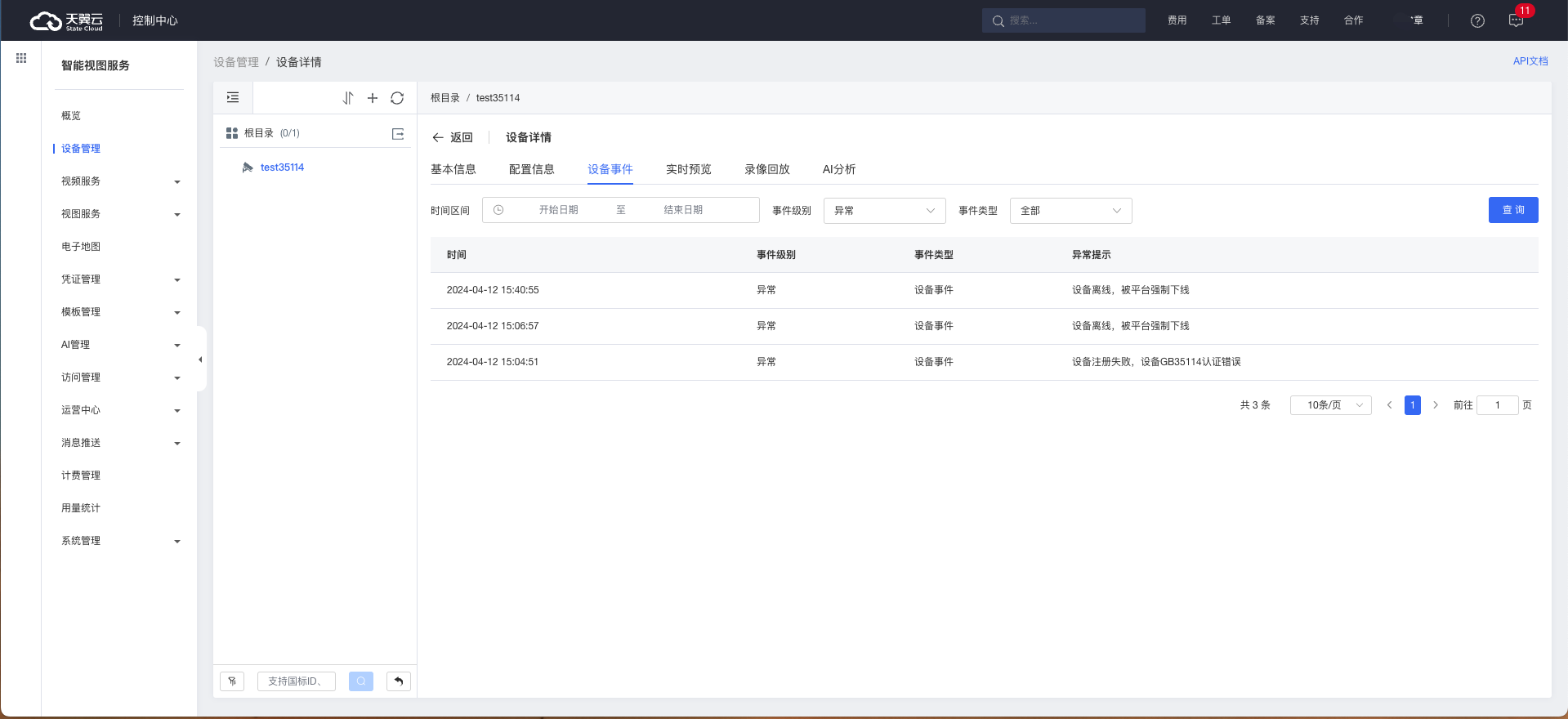
Task: Click 备案 in the top navigation
Action: coord(1266,20)
